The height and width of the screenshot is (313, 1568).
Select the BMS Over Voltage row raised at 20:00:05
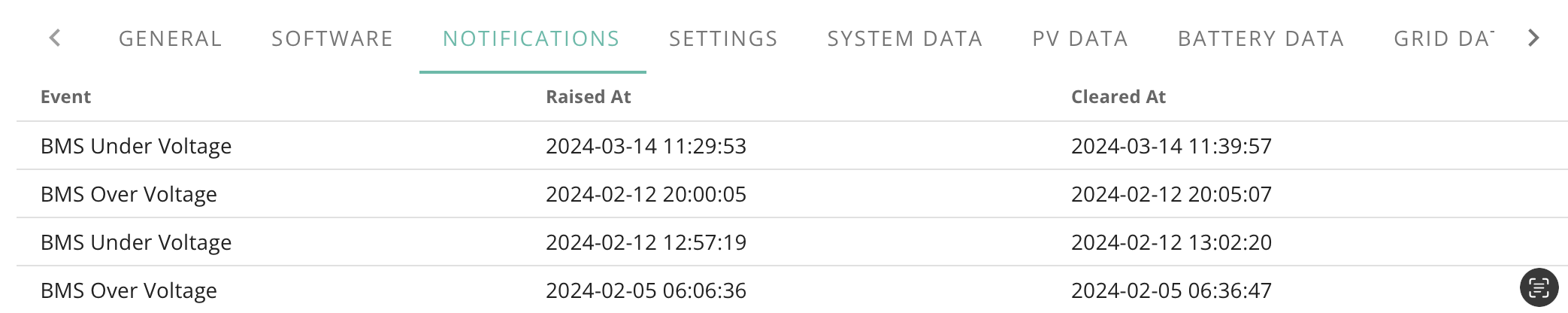(x=792, y=194)
